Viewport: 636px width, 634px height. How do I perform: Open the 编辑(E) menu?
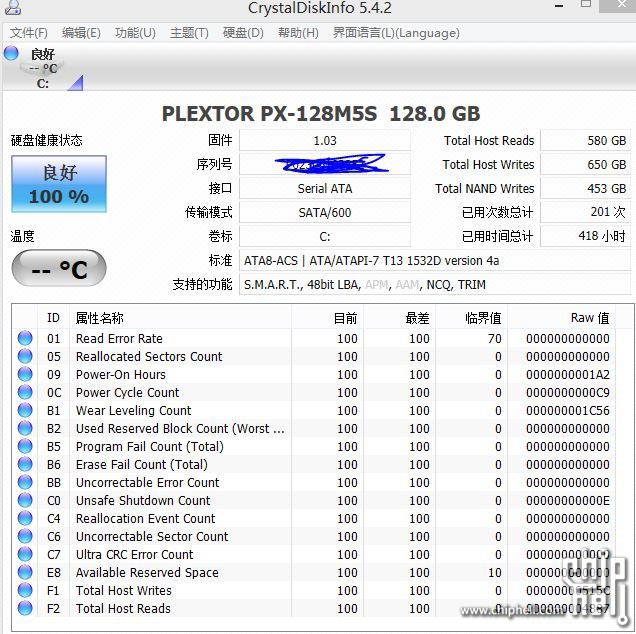tap(81, 33)
